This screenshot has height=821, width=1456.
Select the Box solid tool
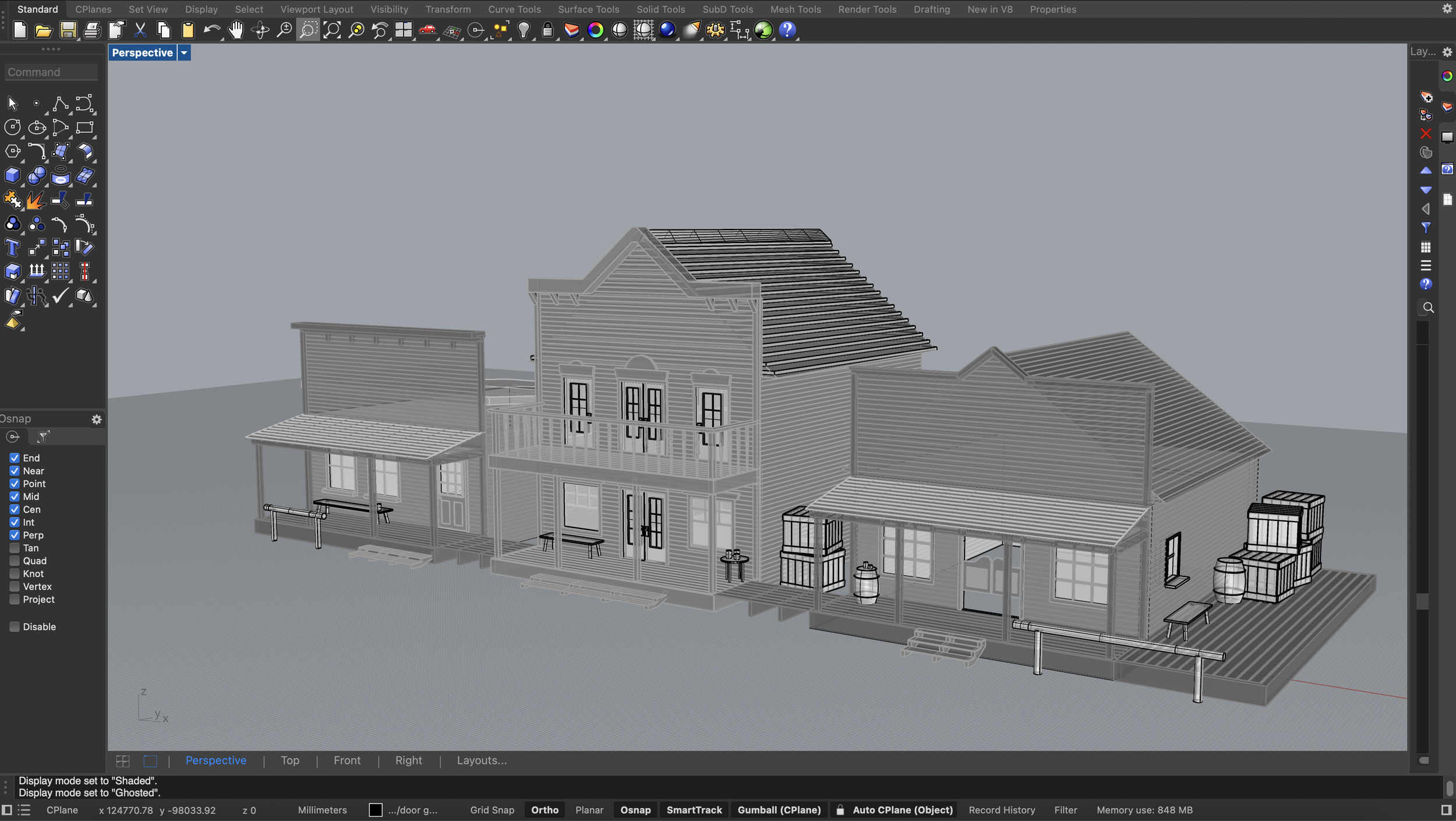tap(12, 175)
